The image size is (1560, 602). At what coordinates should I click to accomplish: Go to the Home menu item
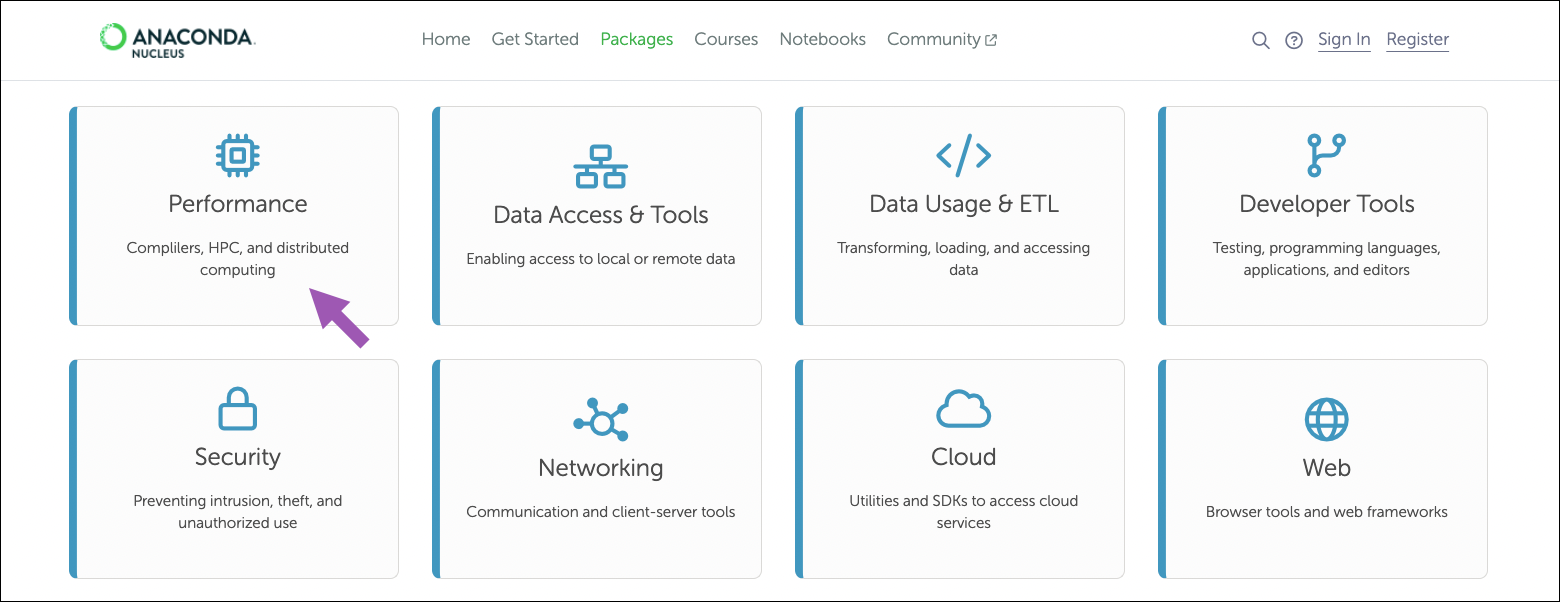pyautogui.click(x=446, y=39)
